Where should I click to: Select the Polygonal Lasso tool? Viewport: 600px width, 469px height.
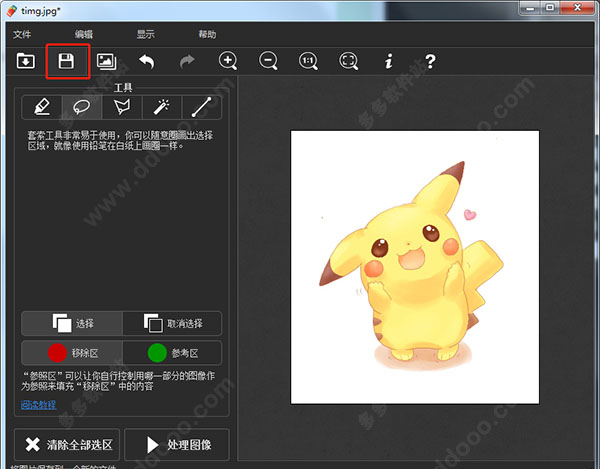coord(122,107)
